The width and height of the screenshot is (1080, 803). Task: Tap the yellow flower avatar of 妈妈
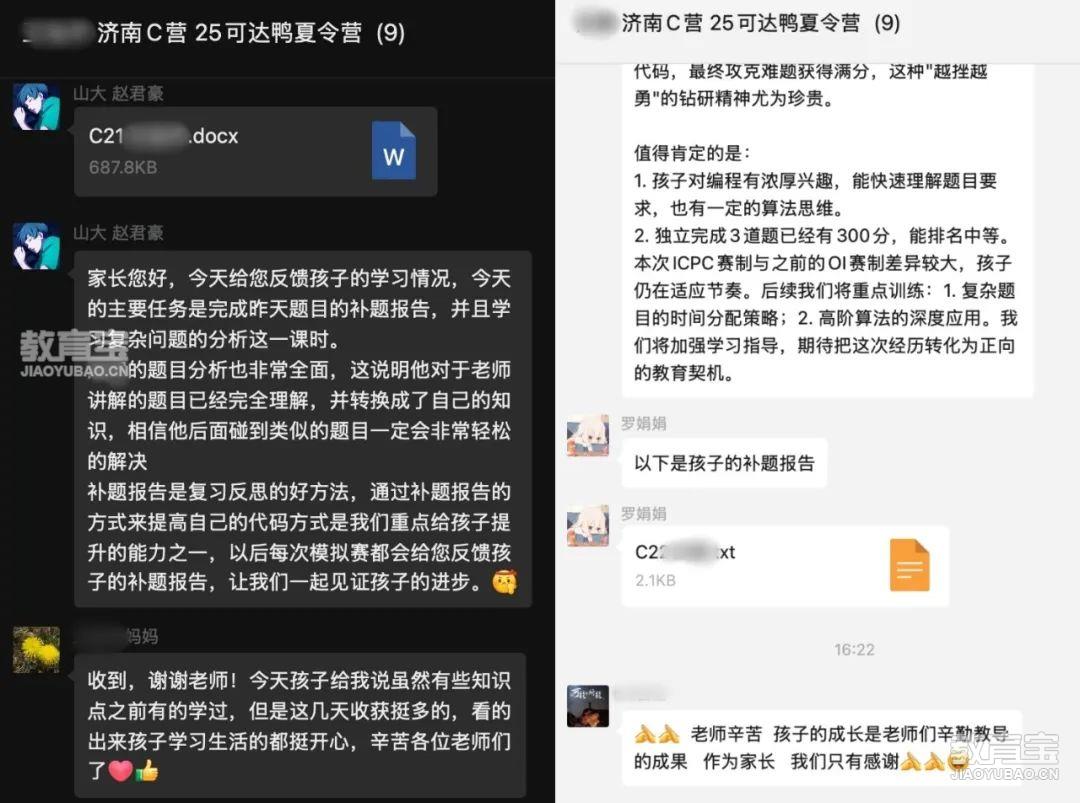[37, 649]
